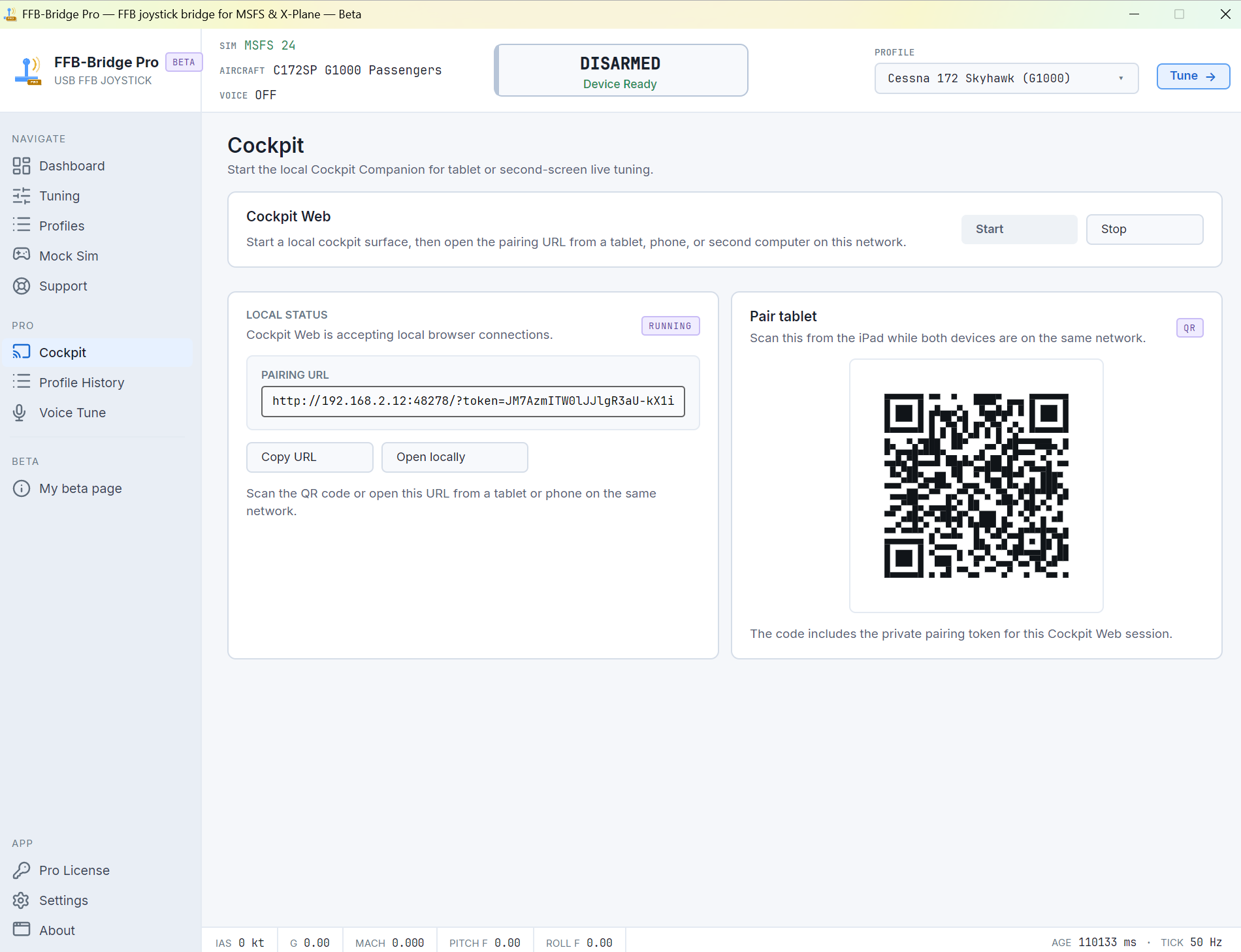Select Cockpit in the sidebar
Viewport: 1241px width, 952px height.
tap(98, 353)
